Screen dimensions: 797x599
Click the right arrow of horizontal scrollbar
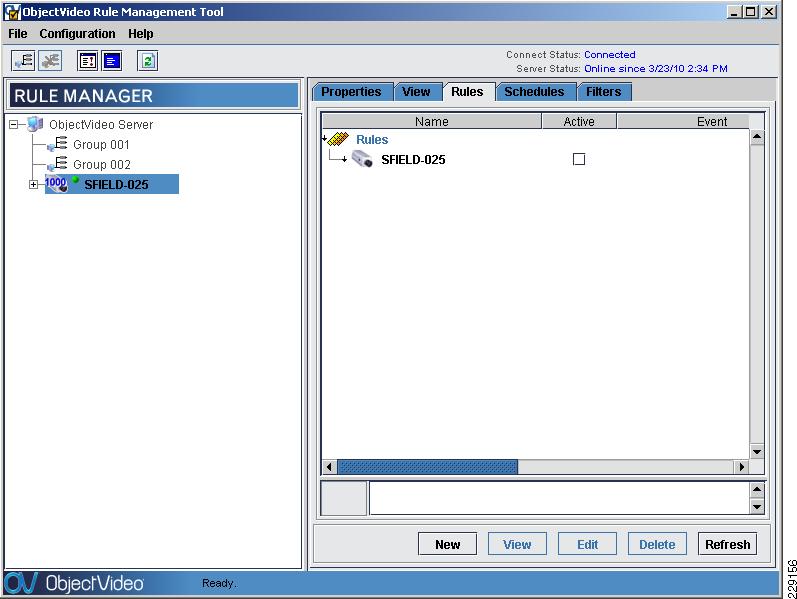(x=742, y=467)
